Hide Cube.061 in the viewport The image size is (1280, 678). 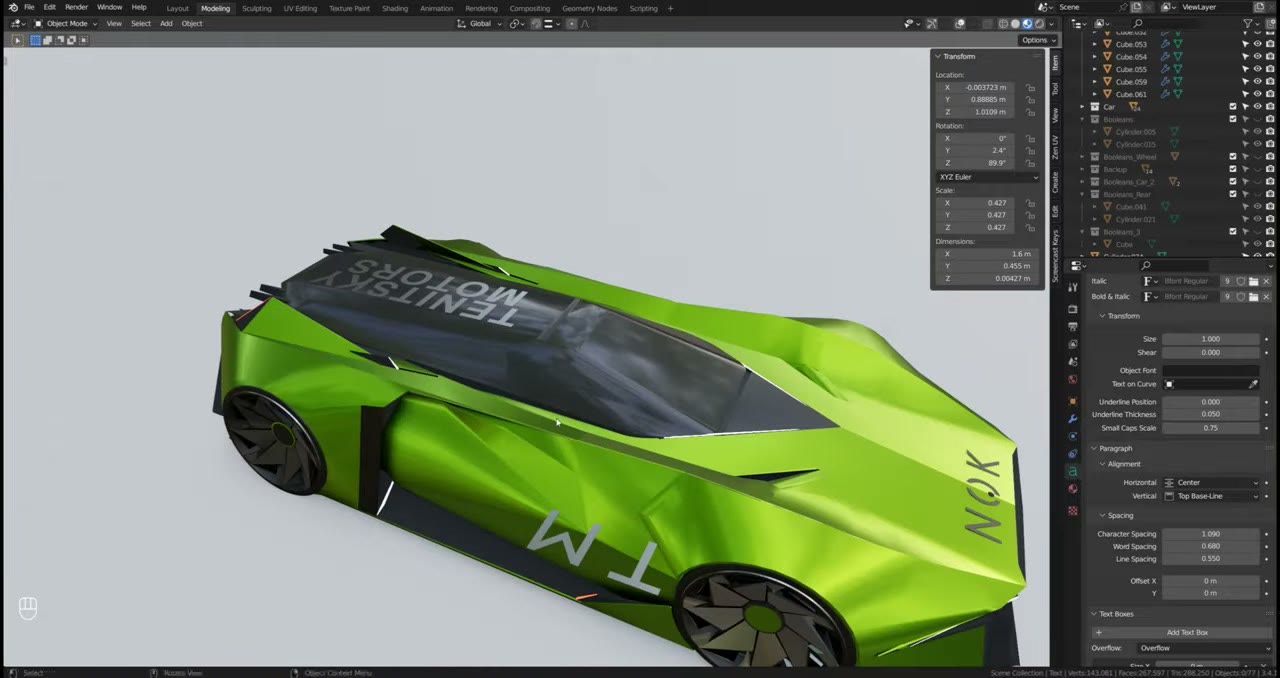click(x=1257, y=94)
